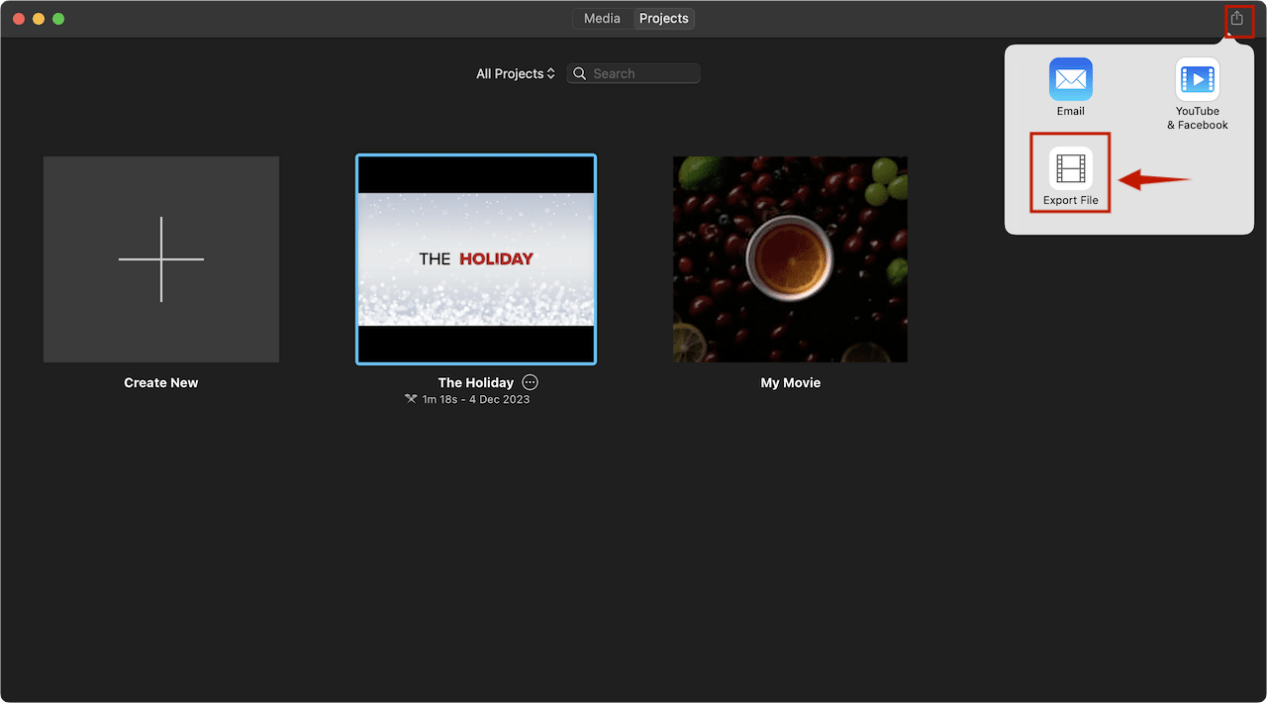
Task: Open the Share menu icon in the toolbar
Action: point(1237,19)
